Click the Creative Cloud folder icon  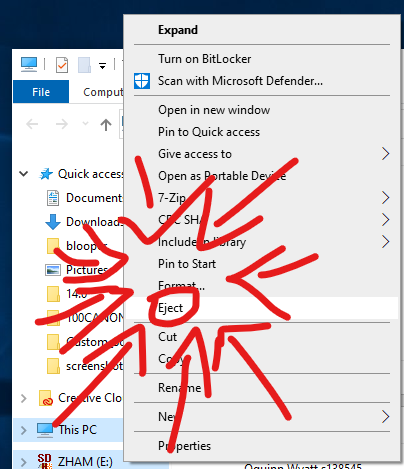click(46, 398)
